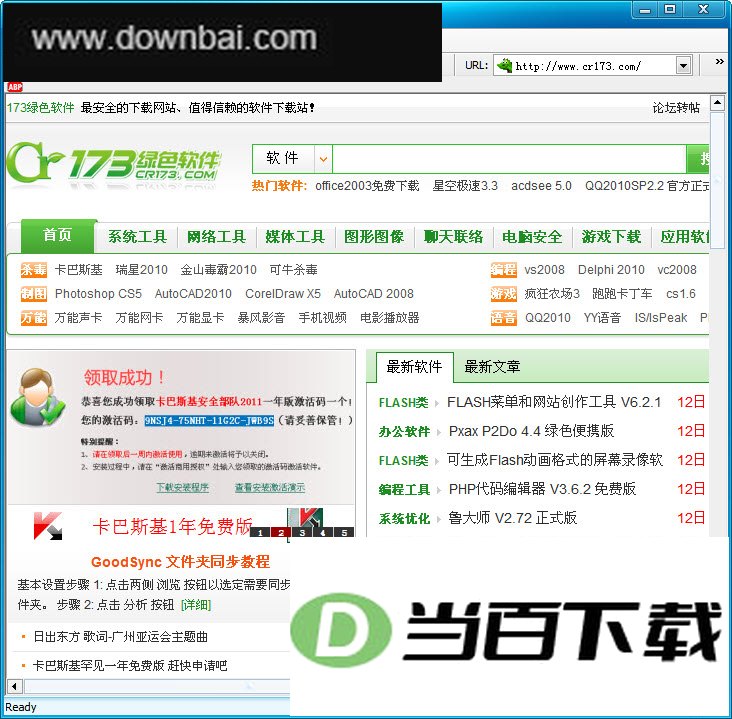
Task: Open the 万能声卡 link
Action: click(x=78, y=318)
